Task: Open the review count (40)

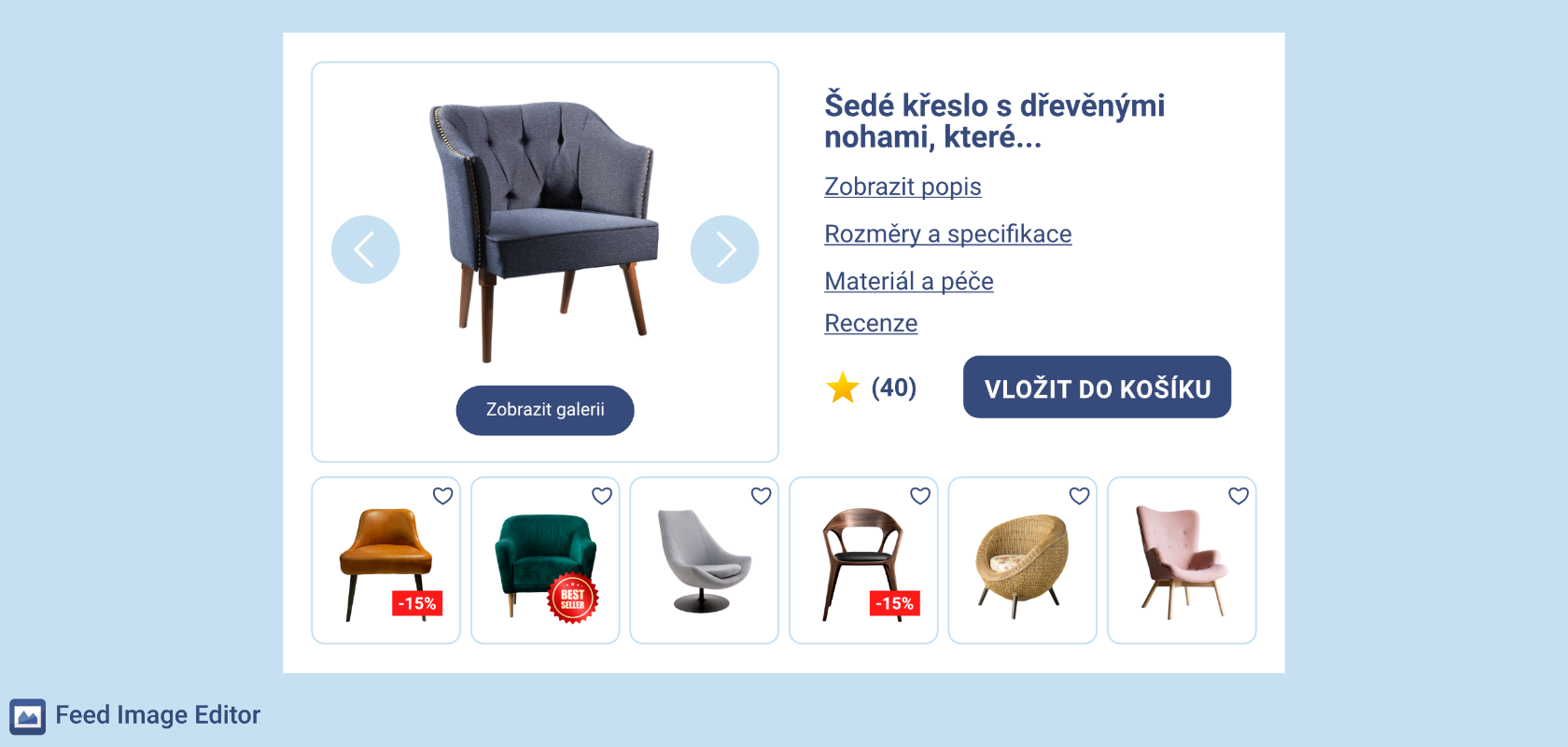Action: (894, 388)
